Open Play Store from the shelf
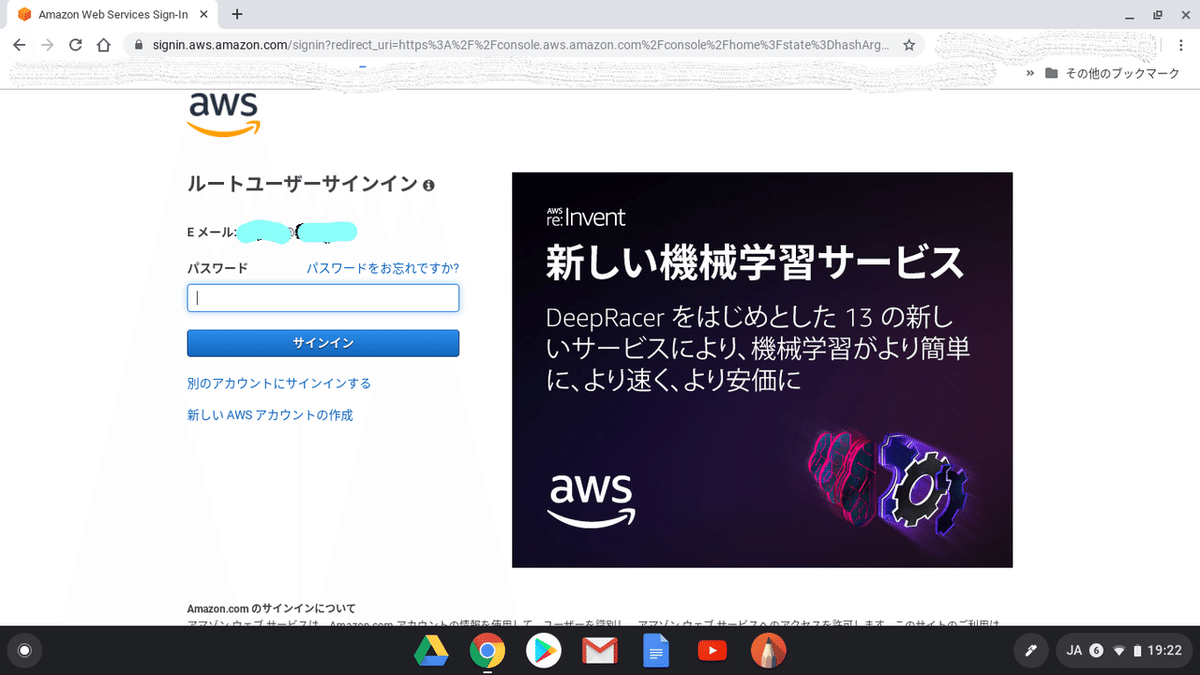The height and width of the screenshot is (675, 1200). [544, 651]
